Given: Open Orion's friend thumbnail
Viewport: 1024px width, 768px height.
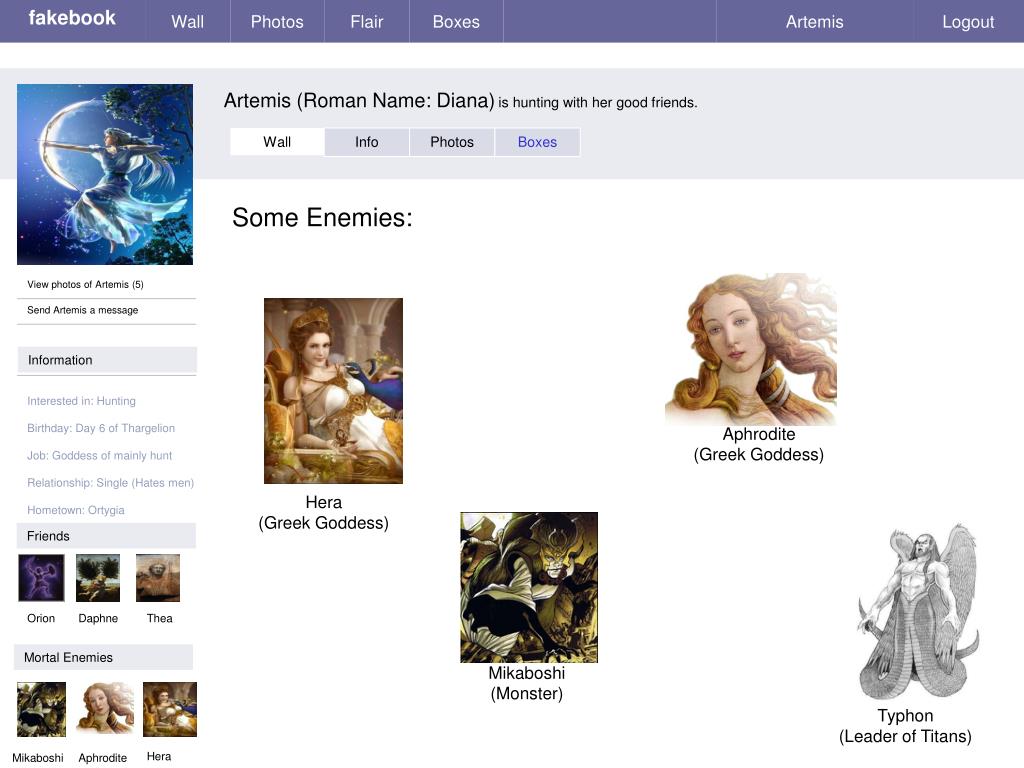Looking at the screenshot, I should [41, 578].
